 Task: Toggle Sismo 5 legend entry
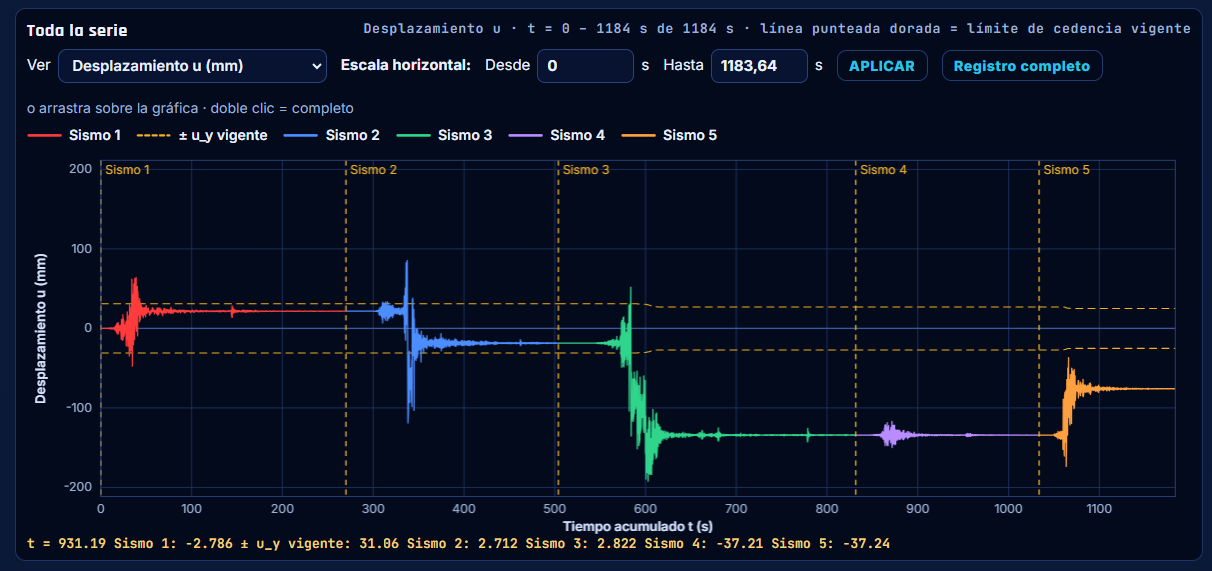670,135
